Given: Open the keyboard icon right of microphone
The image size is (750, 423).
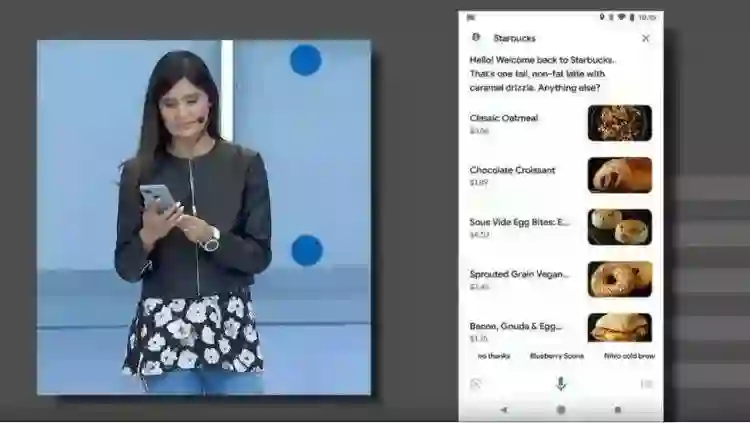Looking at the screenshot, I should (646, 384).
